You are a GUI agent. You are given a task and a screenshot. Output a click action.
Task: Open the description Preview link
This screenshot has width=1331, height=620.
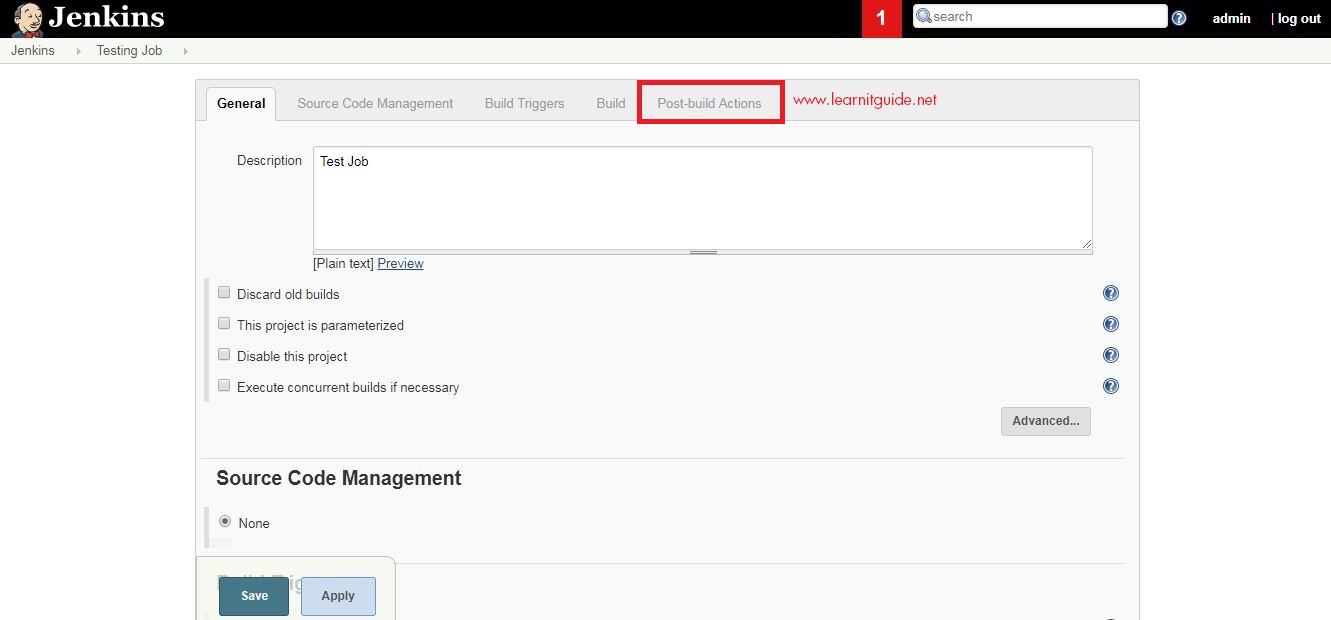click(x=400, y=263)
